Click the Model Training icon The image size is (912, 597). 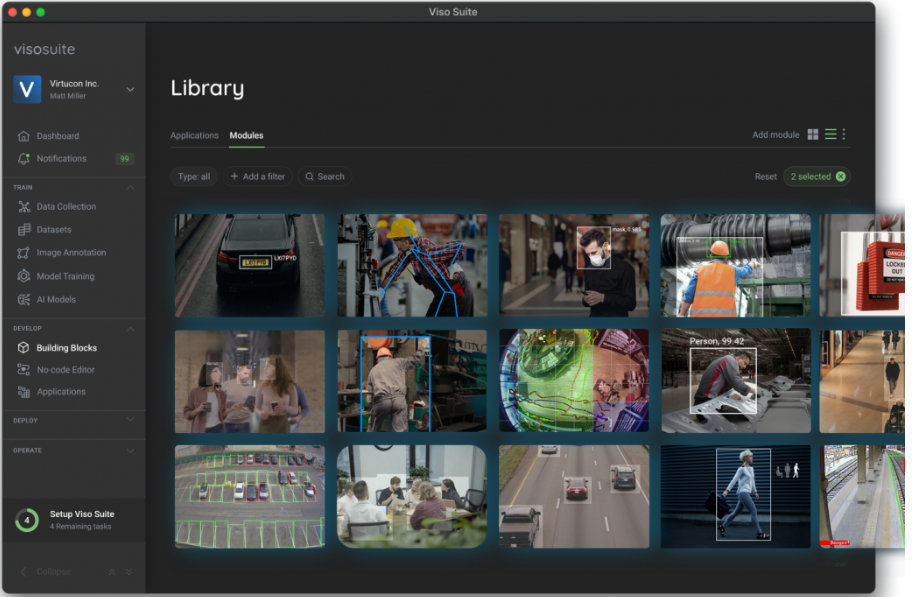23,276
